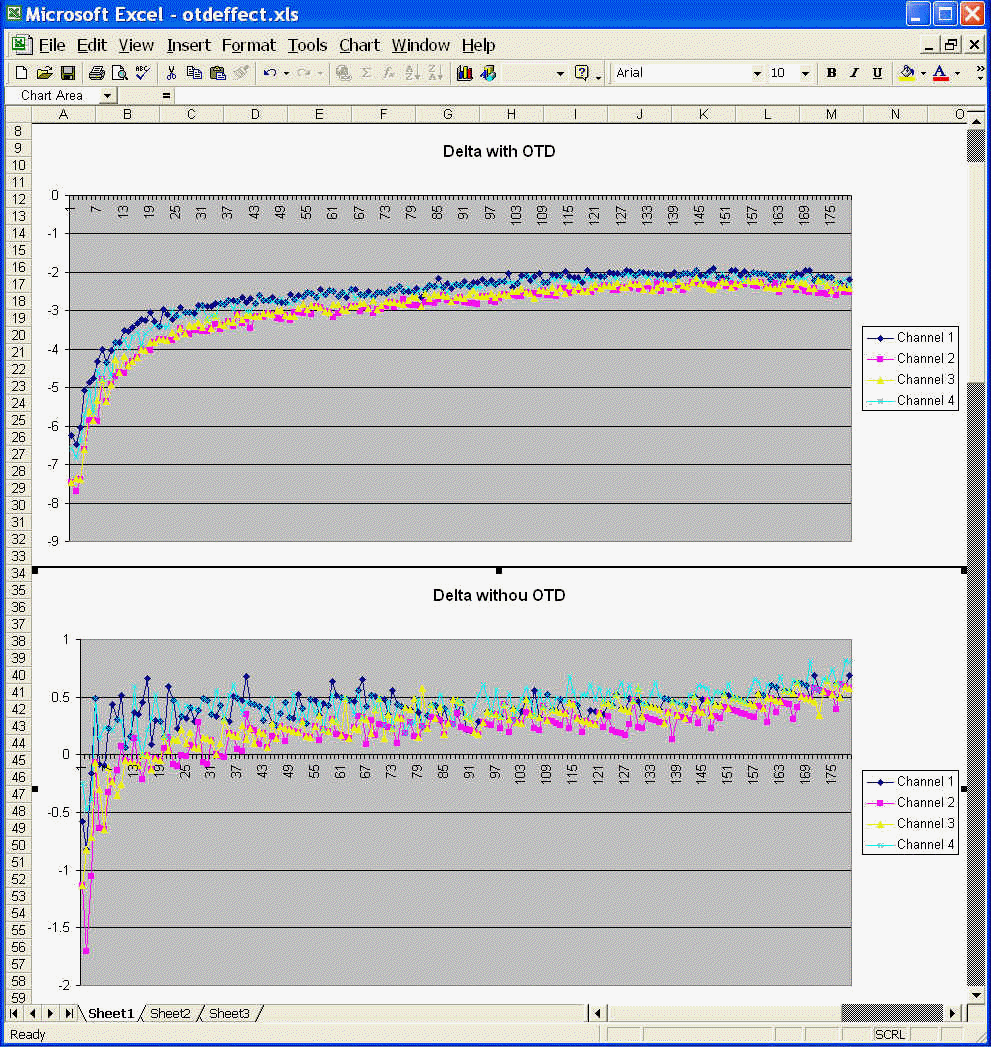Click the Paste clipboard icon
The height and width of the screenshot is (1047, 991).
pos(218,73)
